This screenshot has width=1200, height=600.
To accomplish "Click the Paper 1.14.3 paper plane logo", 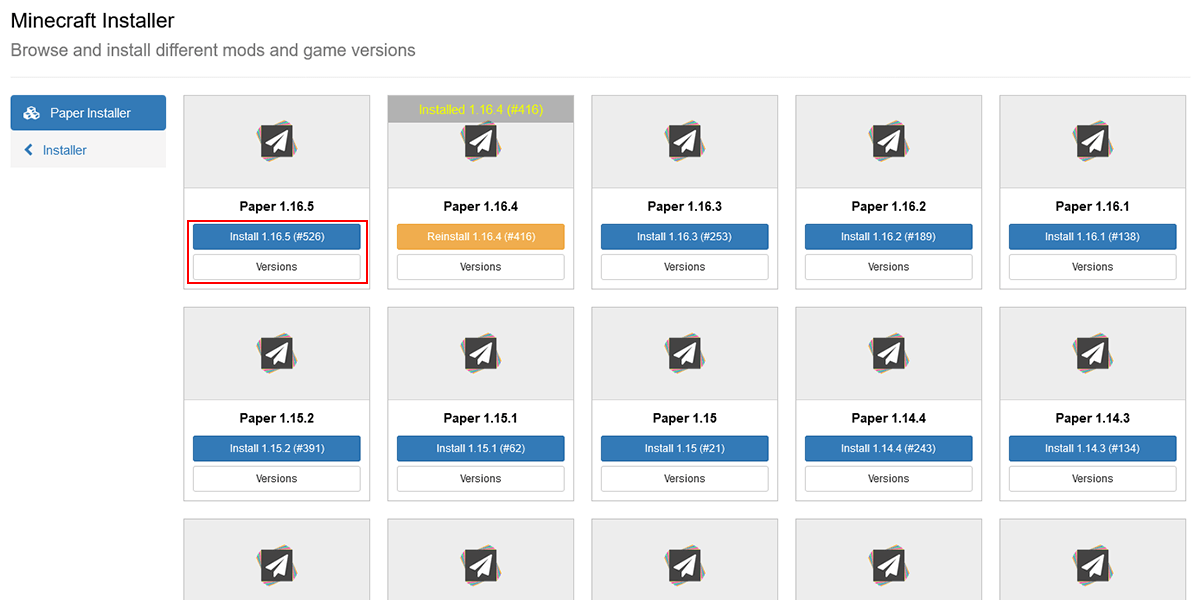I will [x=1093, y=354].
